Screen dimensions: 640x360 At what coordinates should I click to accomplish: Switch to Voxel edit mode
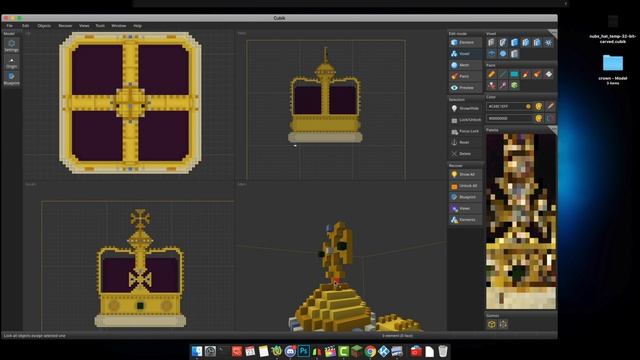coord(465,54)
